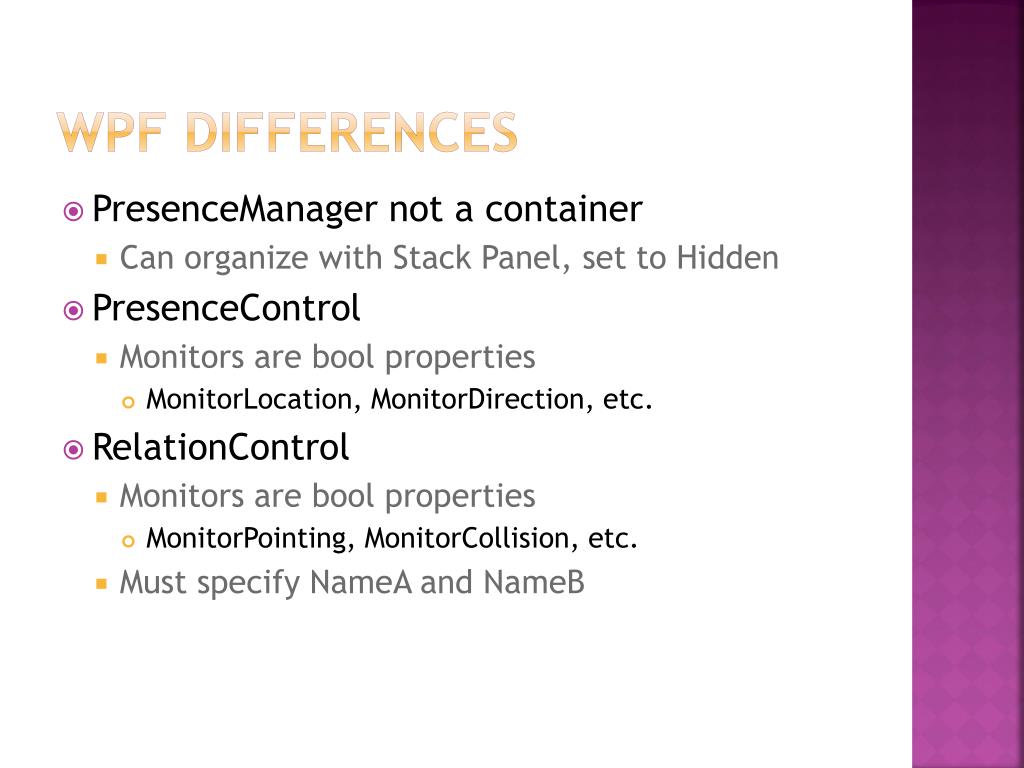Click the square bullet under PresenceControl
Image resolution: width=1024 pixels, height=768 pixels.
tap(101, 359)
